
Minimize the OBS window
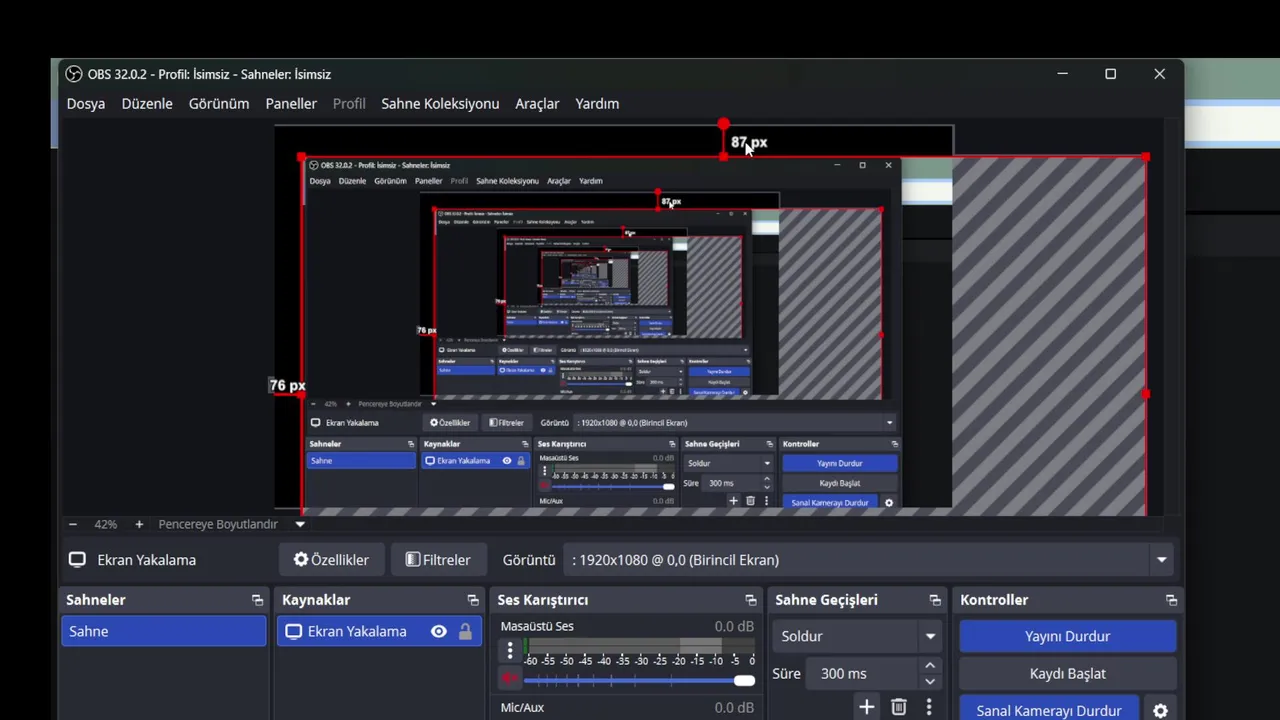[x=1062, y=74]
